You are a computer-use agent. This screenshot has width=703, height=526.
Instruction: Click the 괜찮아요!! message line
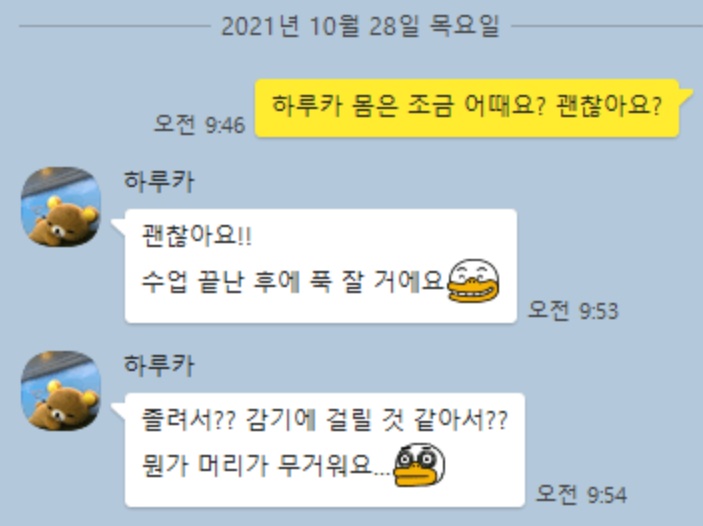197,236
